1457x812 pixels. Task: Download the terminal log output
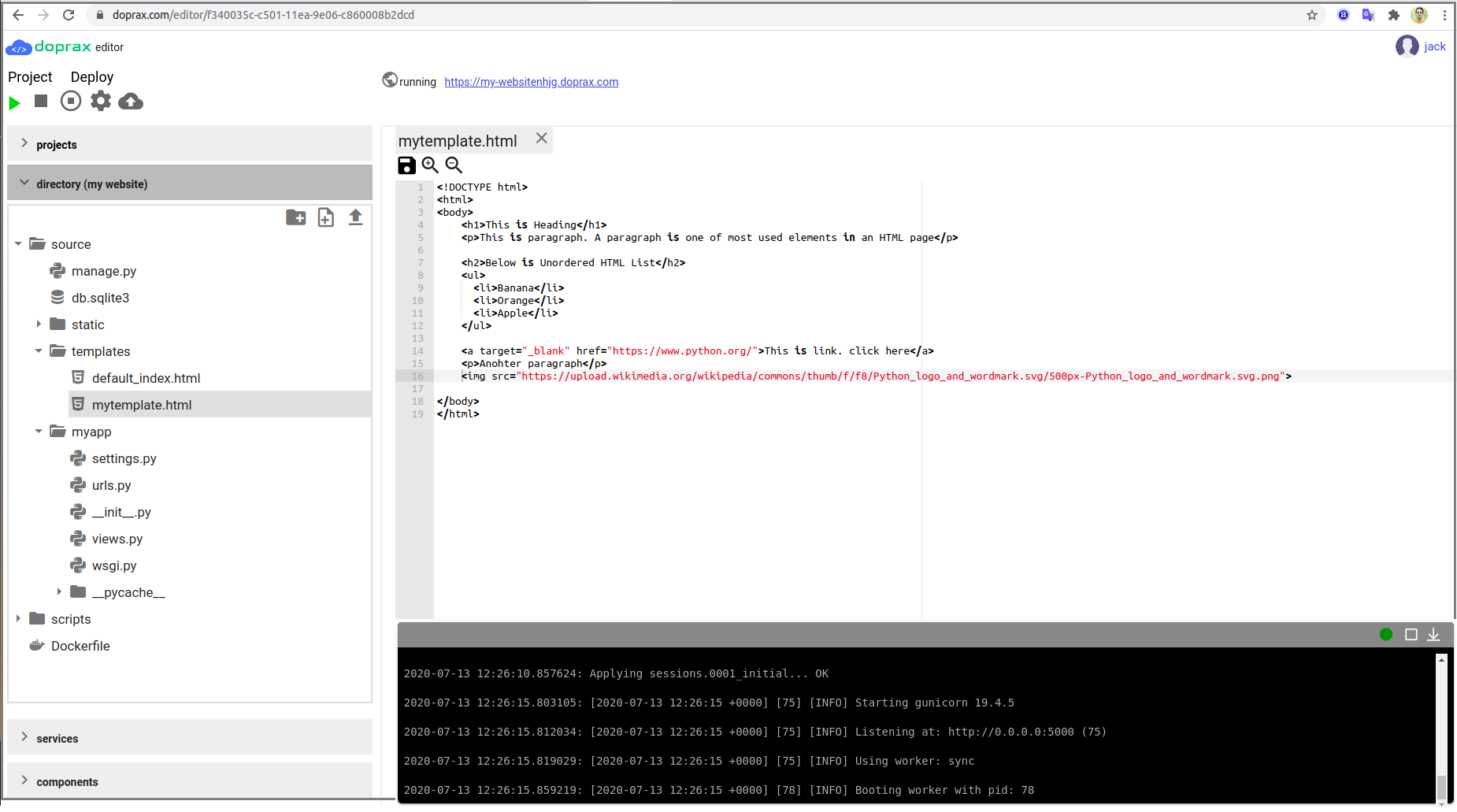(1434, 635)
